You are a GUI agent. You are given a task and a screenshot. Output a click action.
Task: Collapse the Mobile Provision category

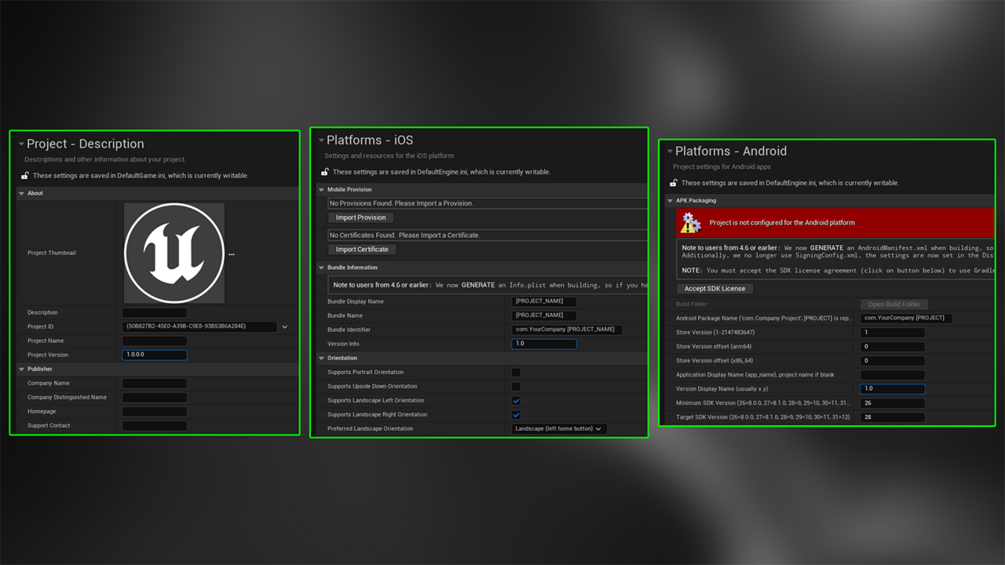322,190
